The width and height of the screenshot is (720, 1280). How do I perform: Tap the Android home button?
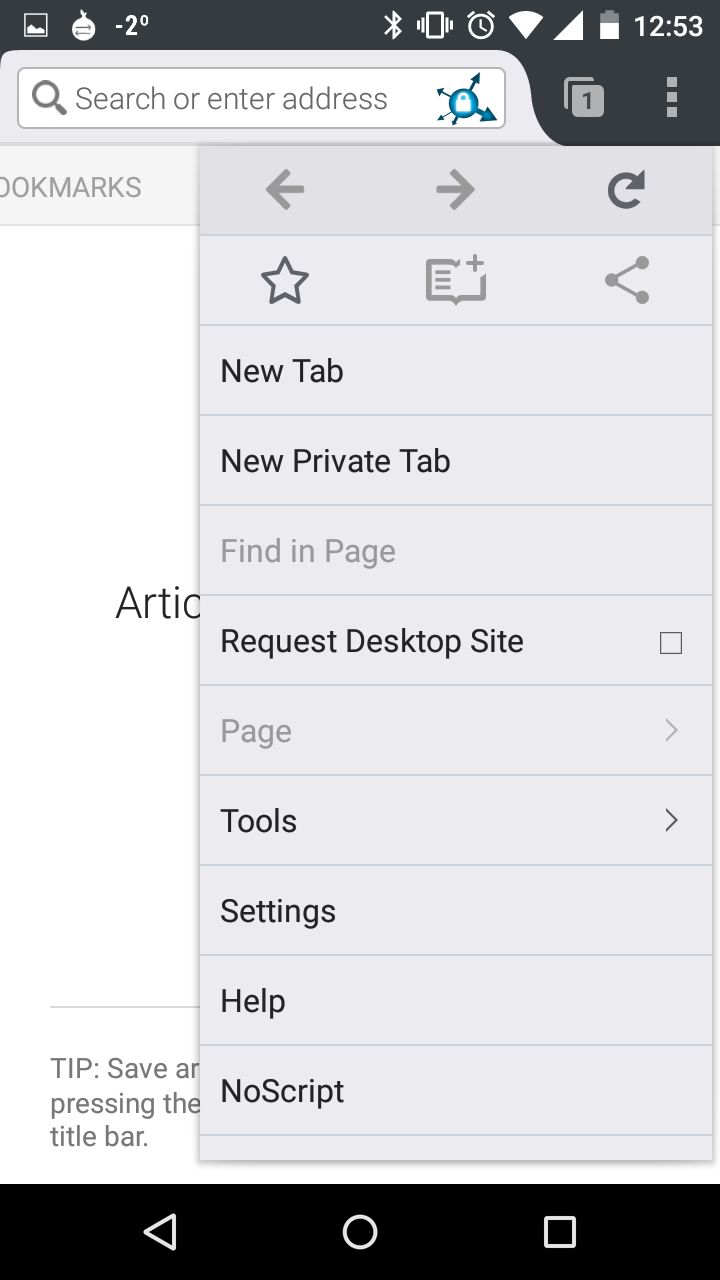tap(360, 1232)
